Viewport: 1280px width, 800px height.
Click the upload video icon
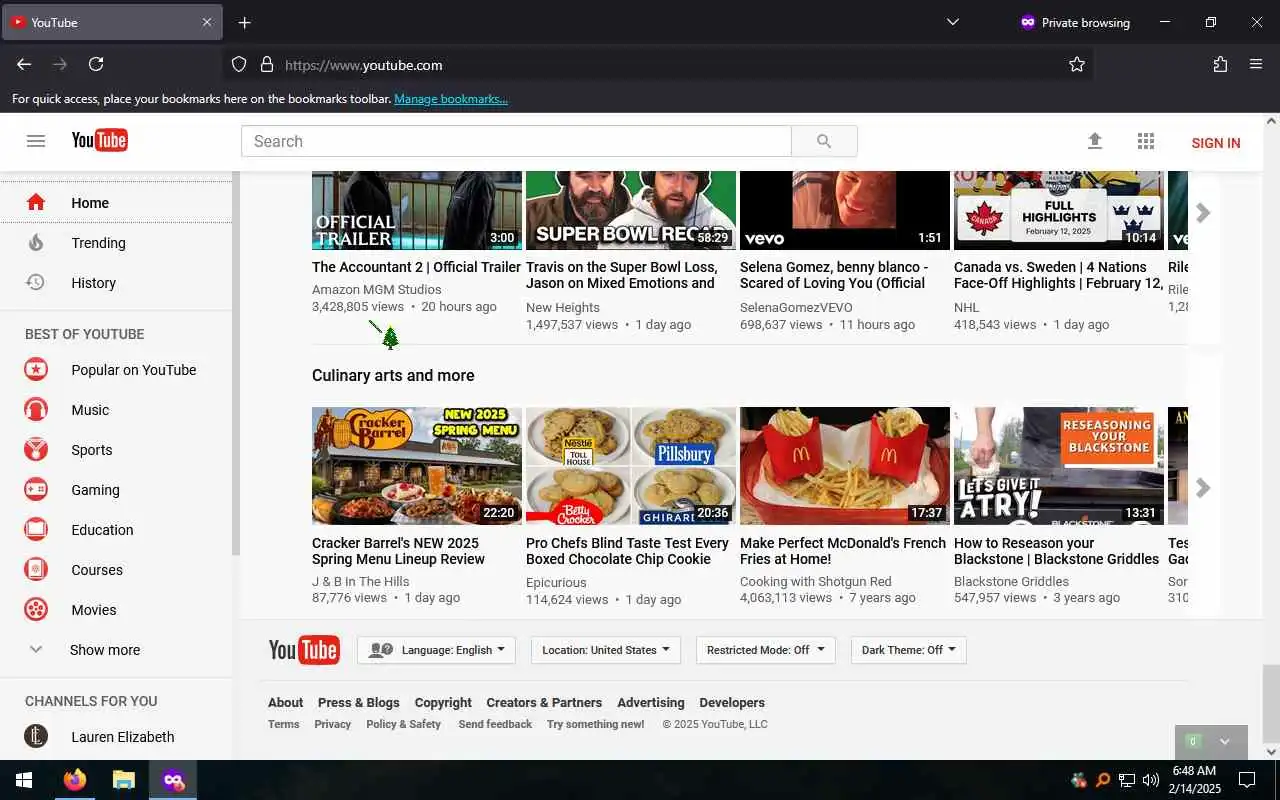coord(1095,141)
